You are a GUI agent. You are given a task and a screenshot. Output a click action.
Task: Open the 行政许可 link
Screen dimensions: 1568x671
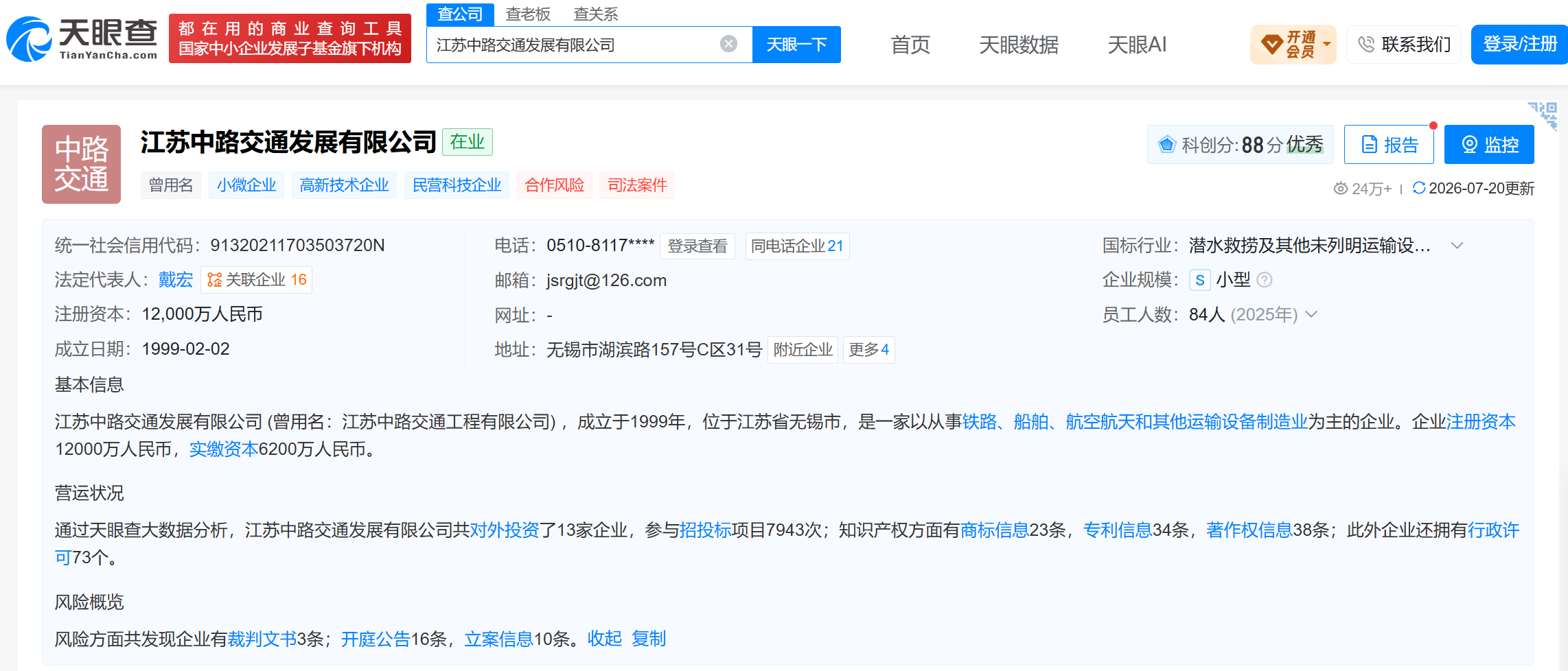(x=1493, y=530)
